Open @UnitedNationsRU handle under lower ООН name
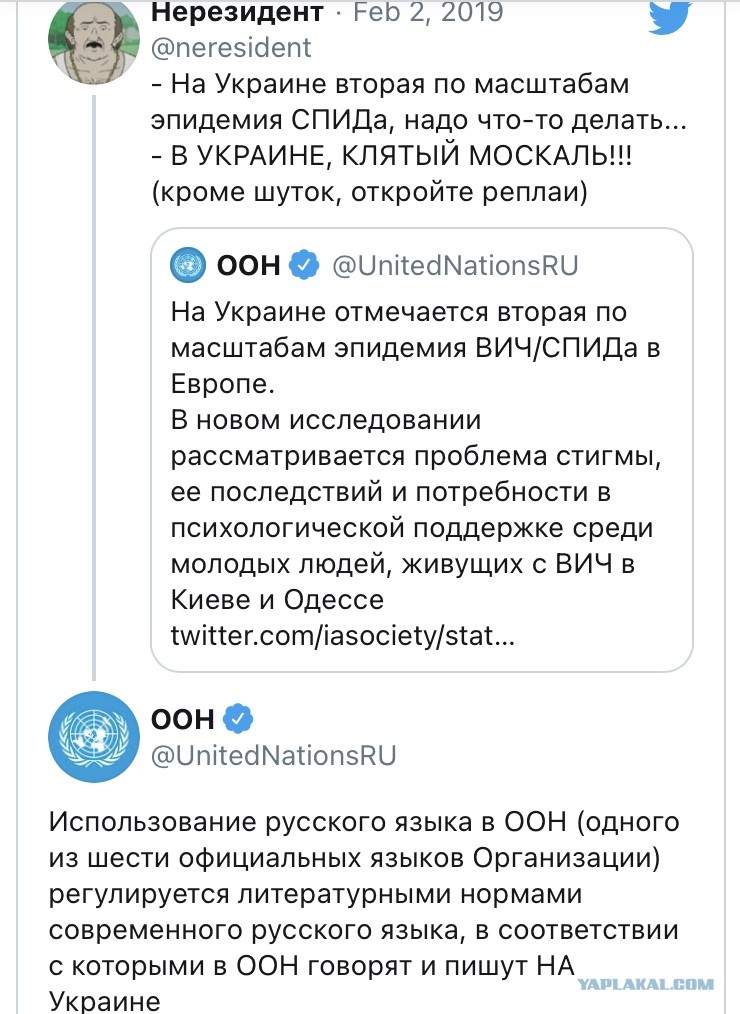This screenshot has height=1014, width=740. [x=274, y=755]
